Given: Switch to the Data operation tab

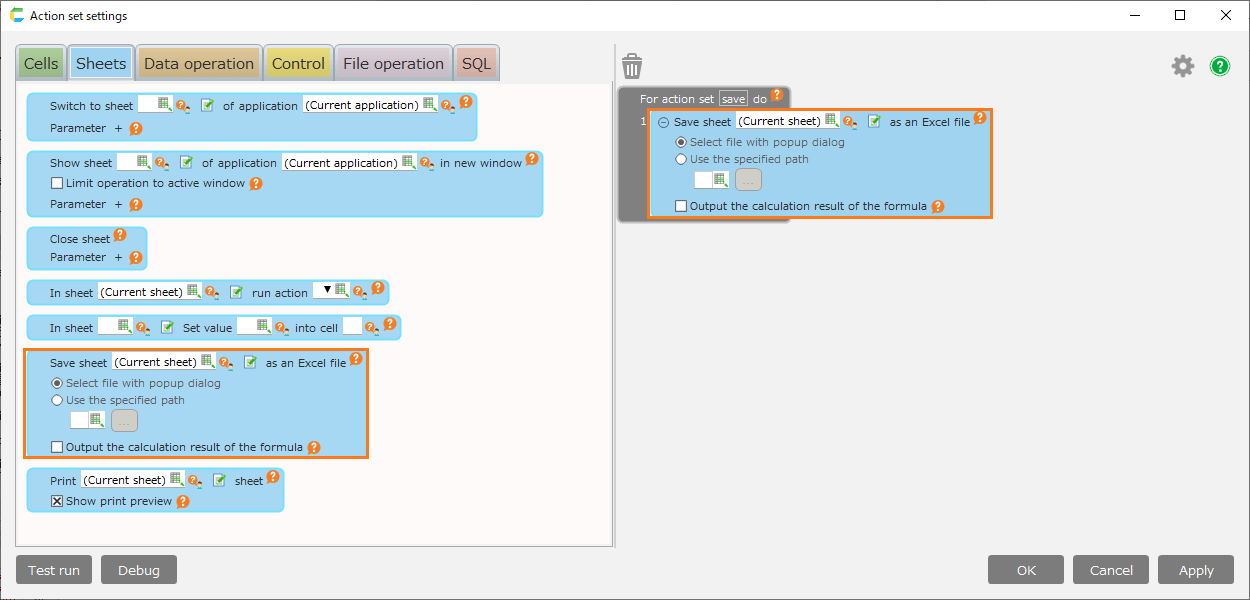Looking at the screenshot, I should pos(198,63).
